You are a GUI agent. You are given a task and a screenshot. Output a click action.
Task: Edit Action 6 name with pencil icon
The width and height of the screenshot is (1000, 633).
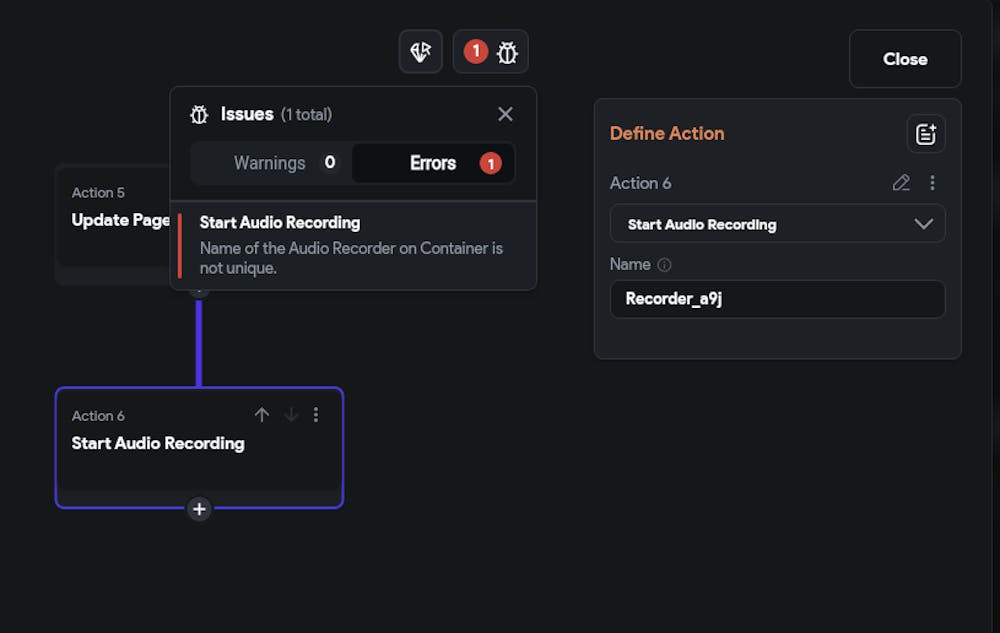(901, 183)
